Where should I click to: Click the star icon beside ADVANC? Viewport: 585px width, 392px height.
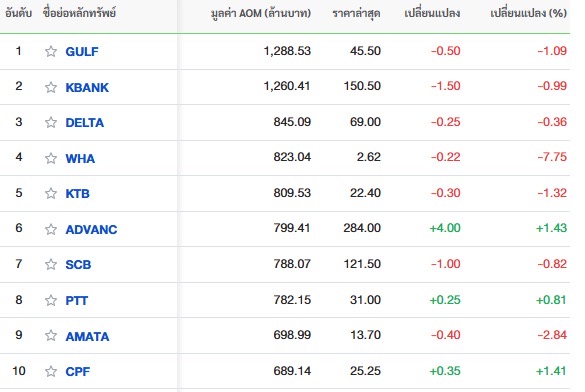pyautogui.click(x=51, y=229)
